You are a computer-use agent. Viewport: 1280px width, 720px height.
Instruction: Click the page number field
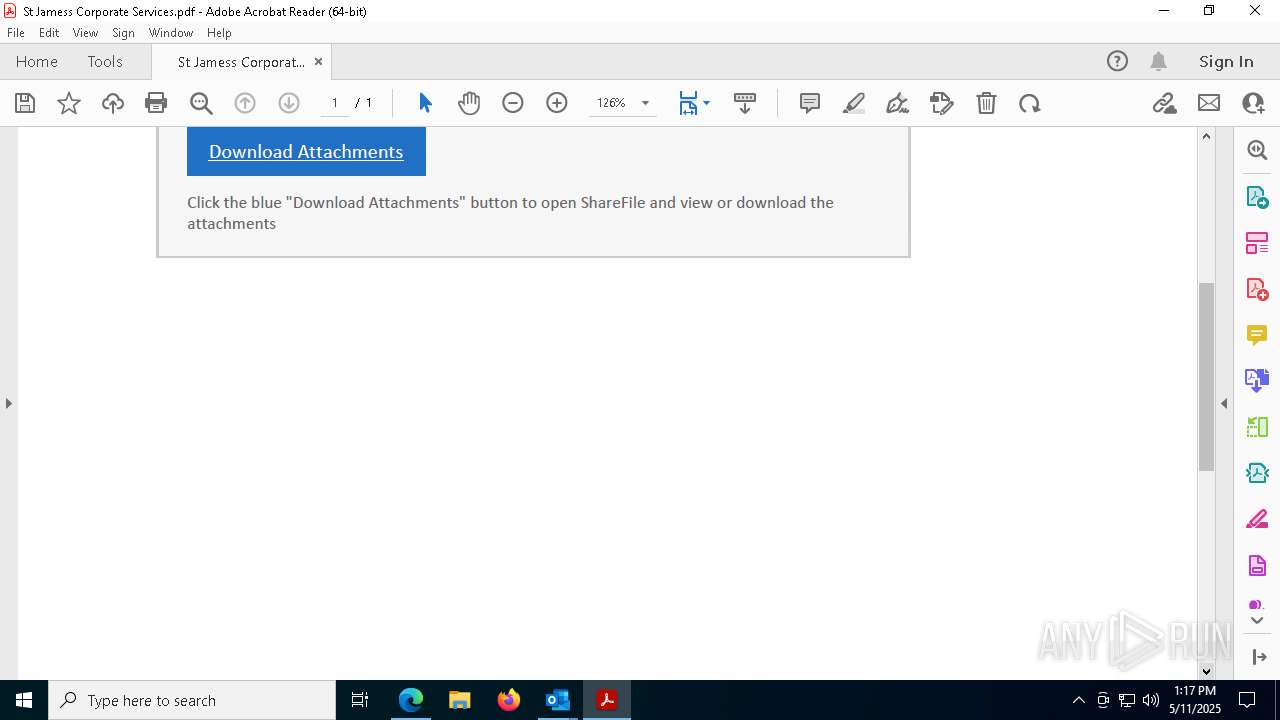pyautogui.click(x=335, y=103)
